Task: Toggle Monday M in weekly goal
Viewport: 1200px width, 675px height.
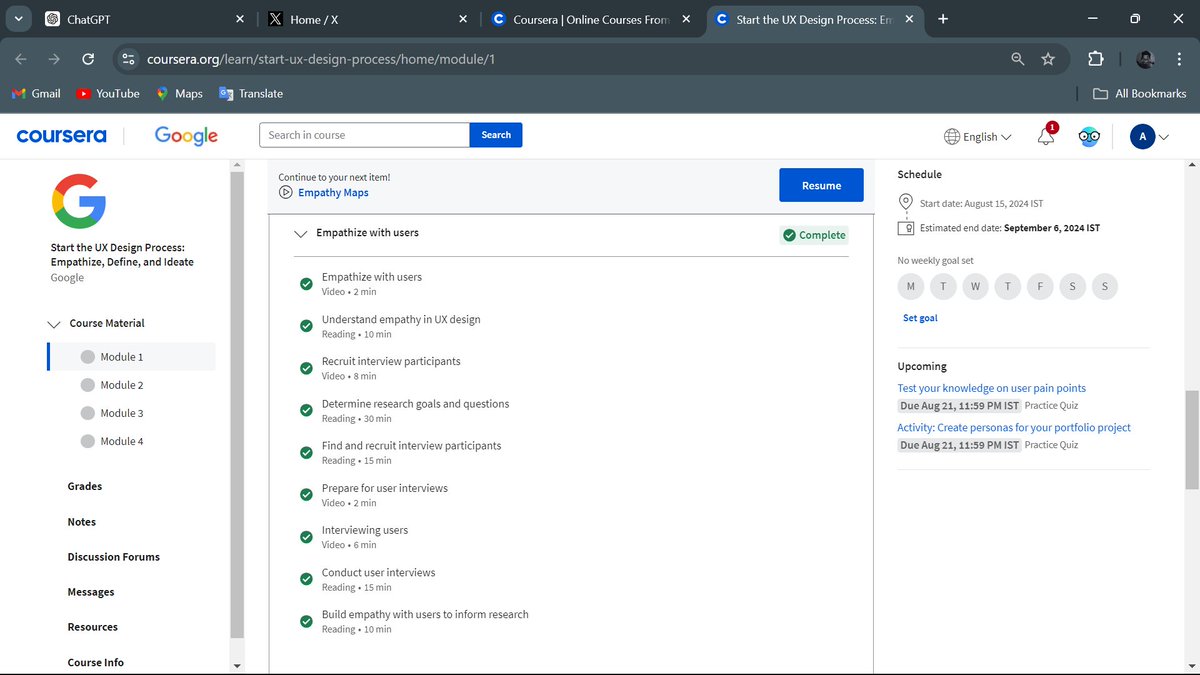Action: 911,287
